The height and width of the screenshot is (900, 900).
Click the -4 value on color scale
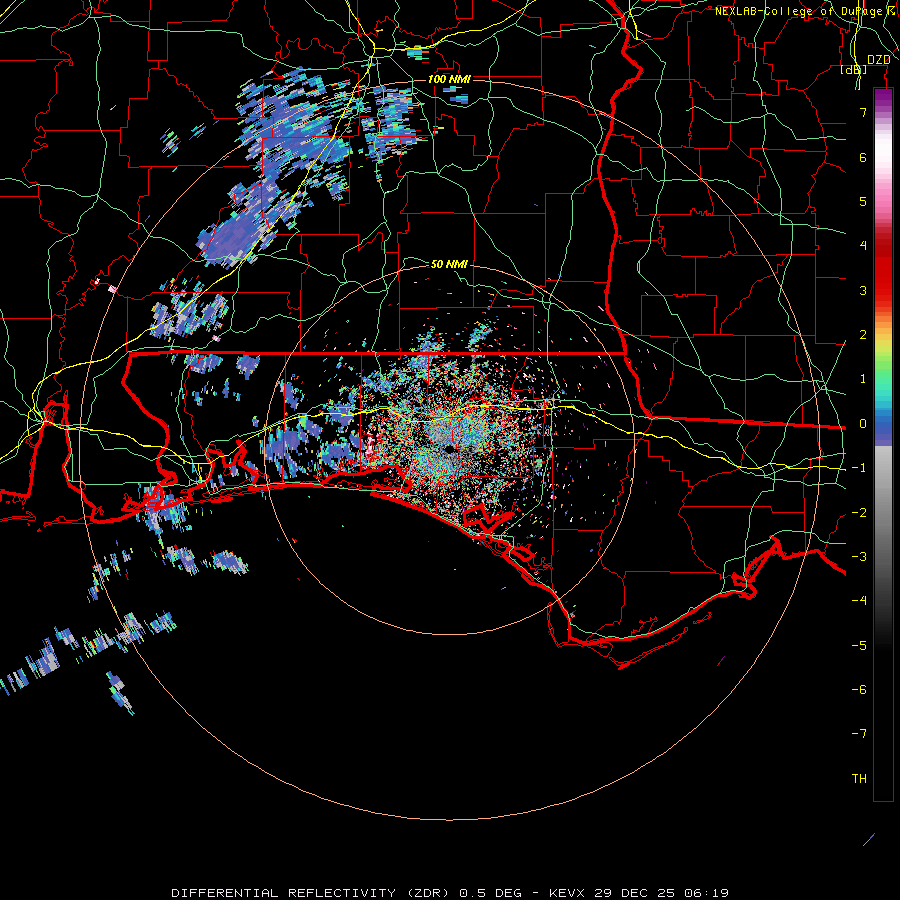click(859, 601)
